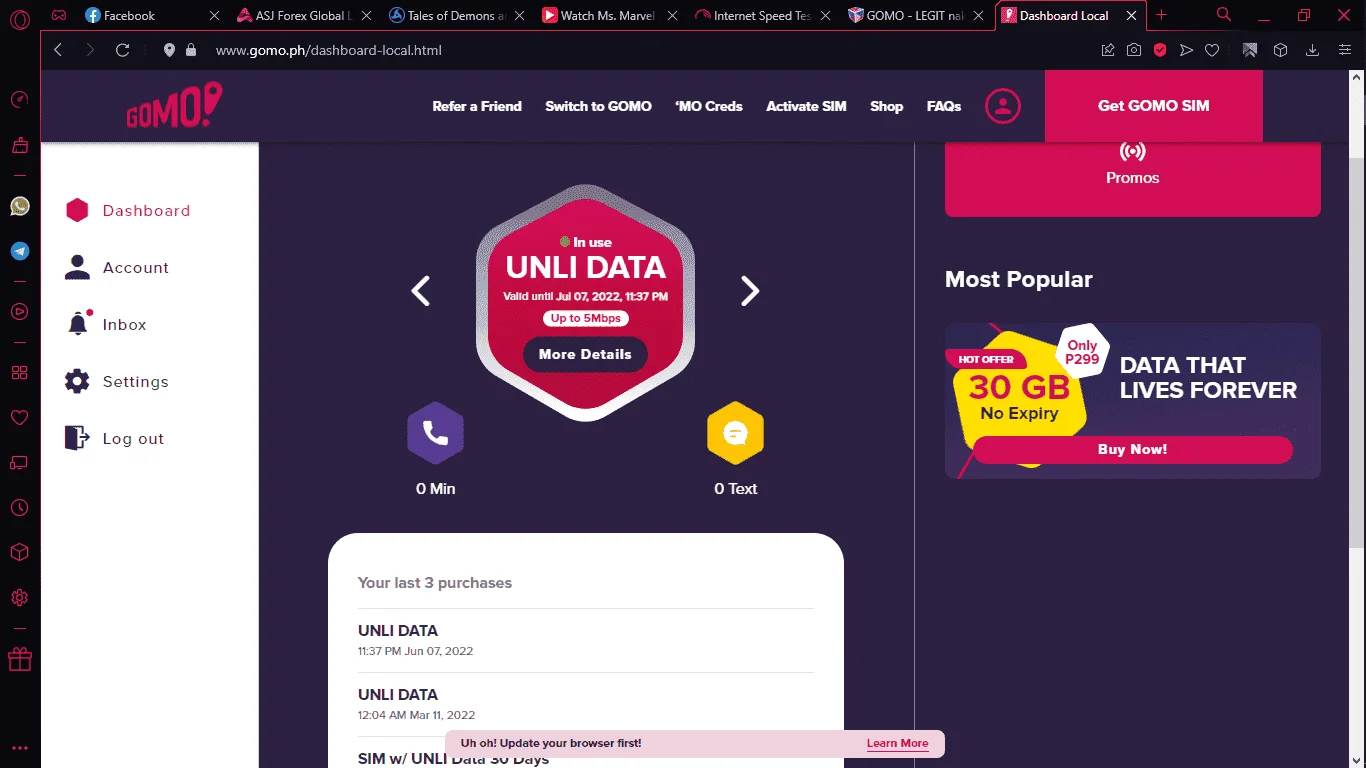Image resolution: width=1366 pixels, height=768 pixels.
Task: Reload the GOMO dashboard page
Action: point(123,50)
